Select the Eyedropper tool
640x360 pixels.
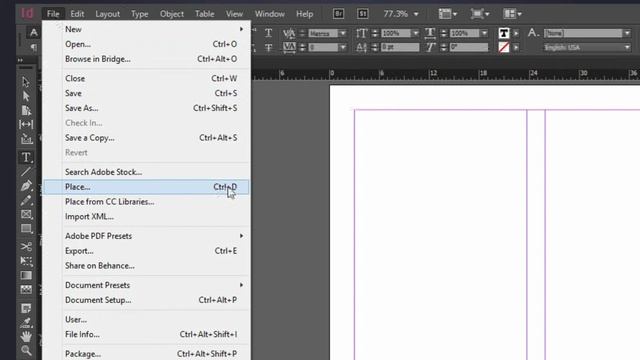pyautogui.click(x=26, y=322)
